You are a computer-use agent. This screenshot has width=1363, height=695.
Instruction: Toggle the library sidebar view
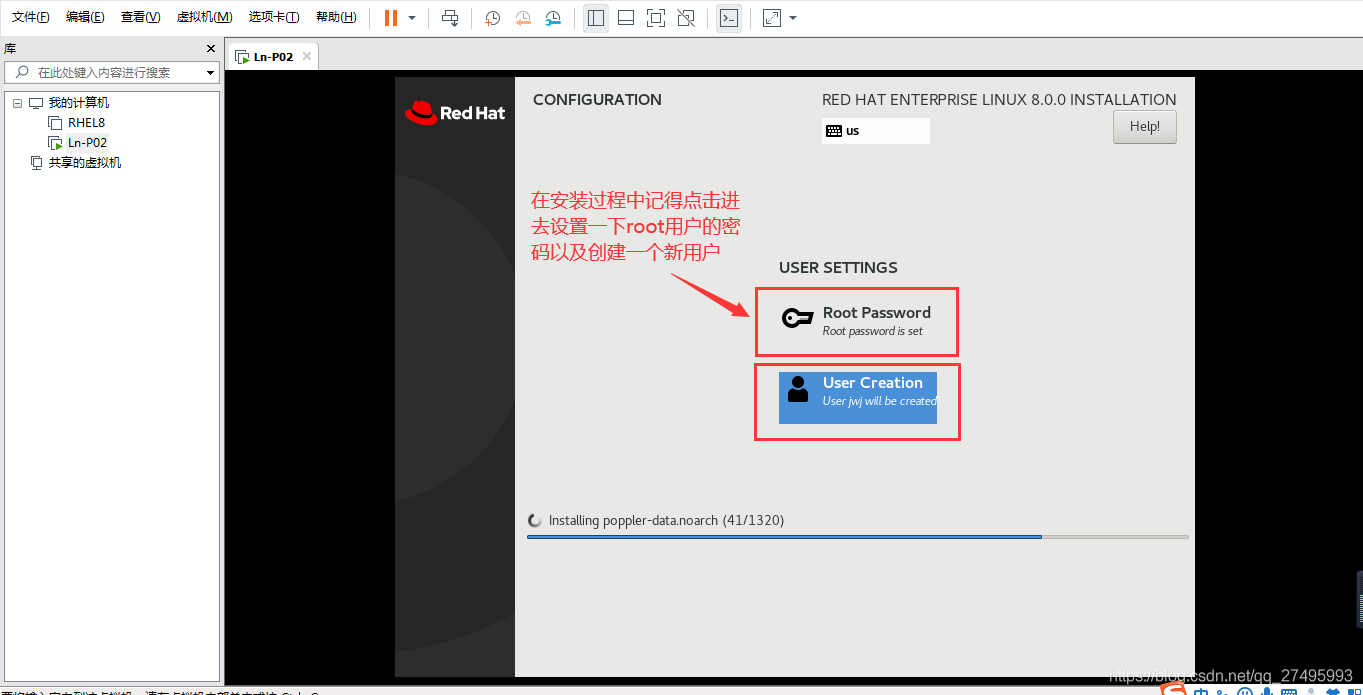tap(596, 18)
